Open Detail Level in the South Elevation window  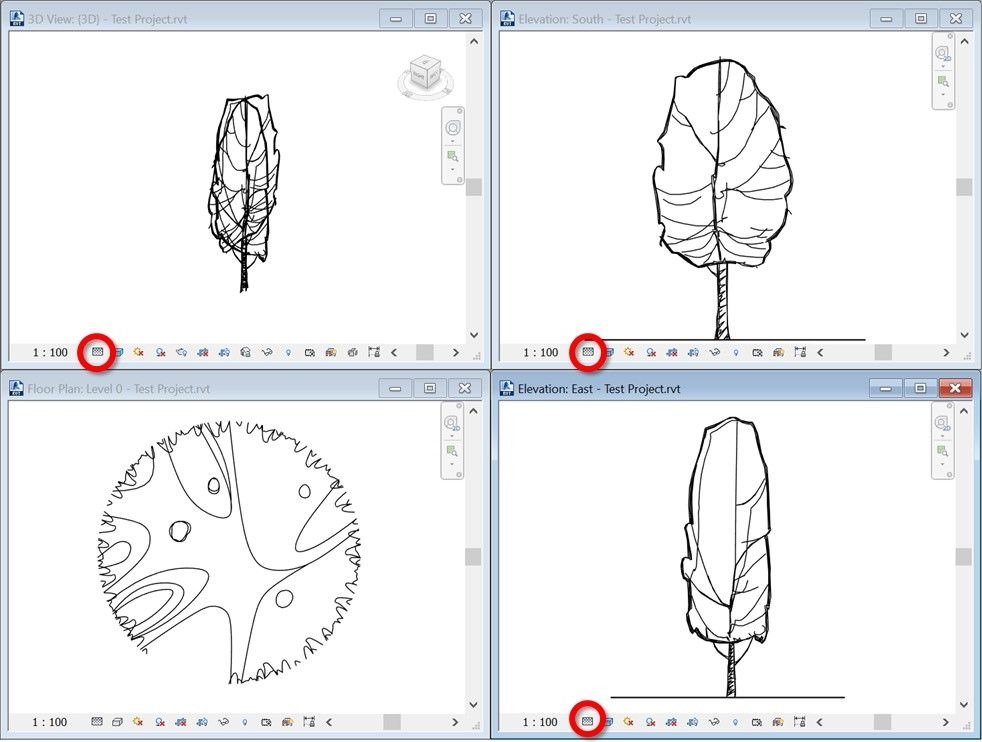587,352
